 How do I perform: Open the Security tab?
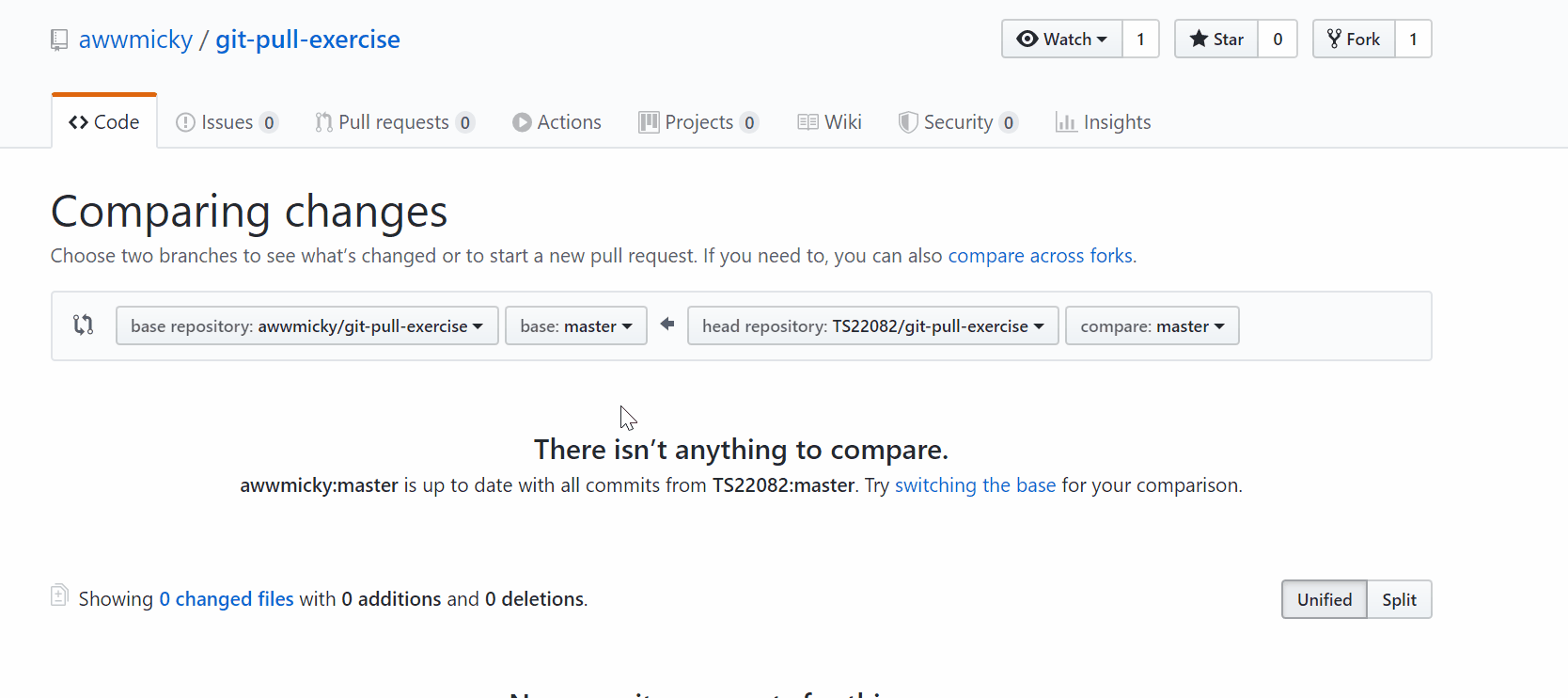tap(958, 122)
